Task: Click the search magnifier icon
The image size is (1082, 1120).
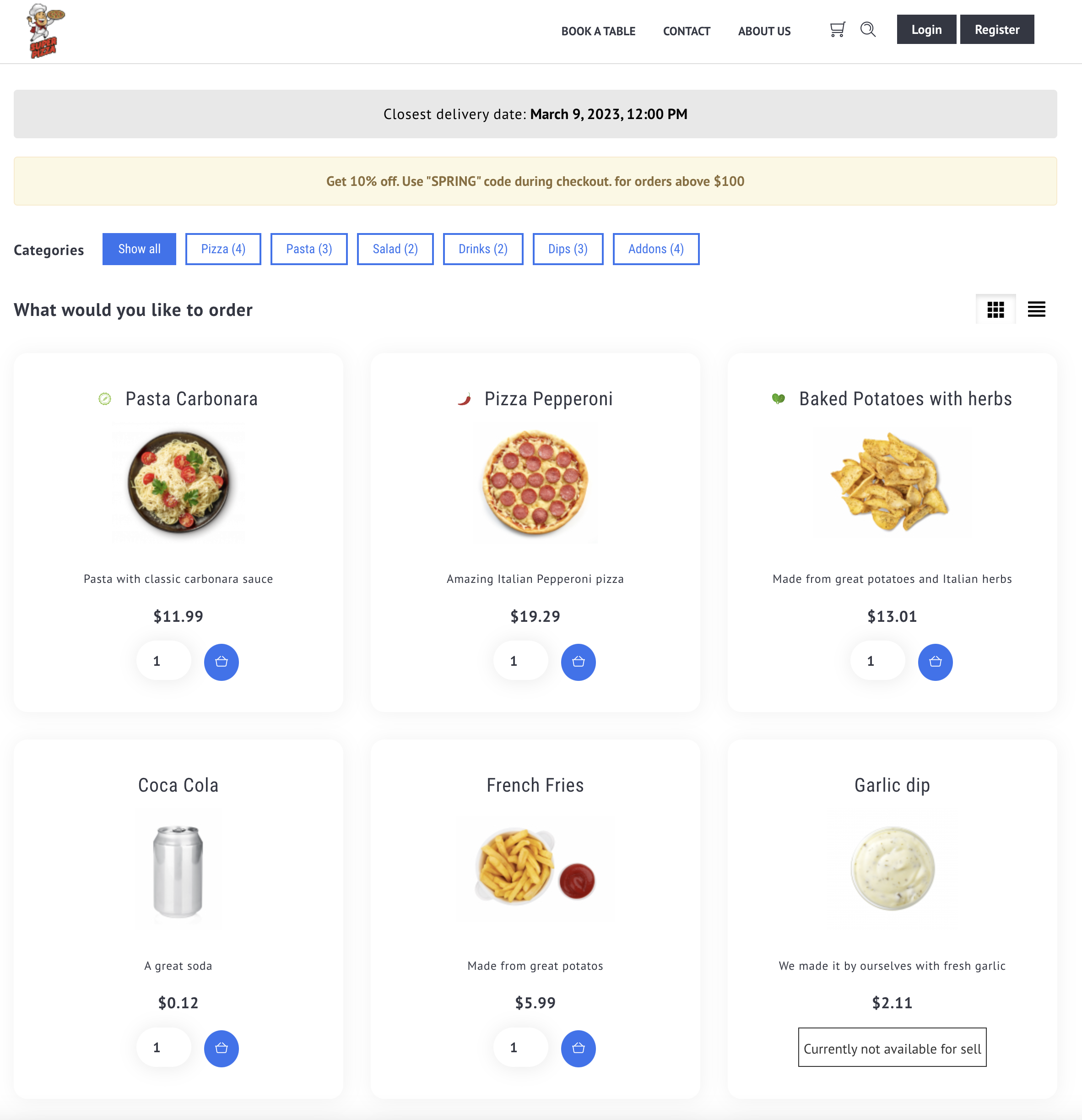Action: (868, 30)
